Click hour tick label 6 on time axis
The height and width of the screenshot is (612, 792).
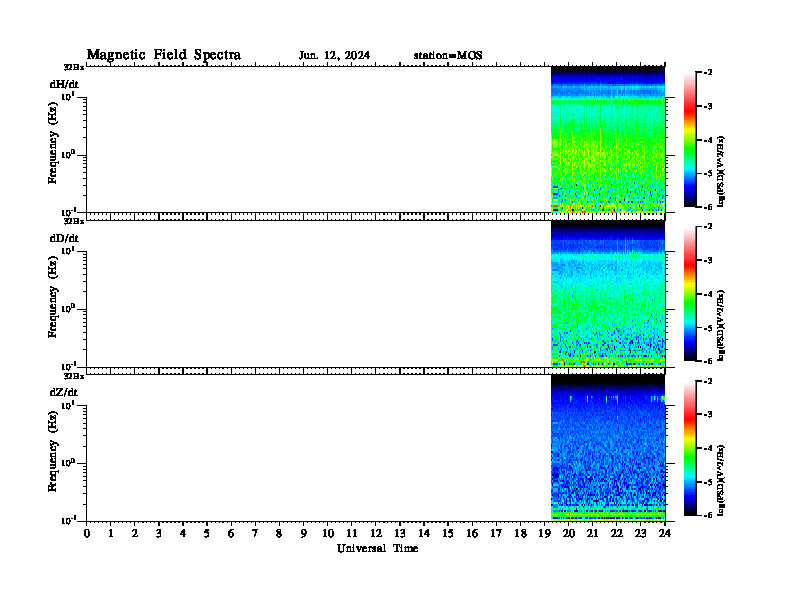tap(231, 533)
